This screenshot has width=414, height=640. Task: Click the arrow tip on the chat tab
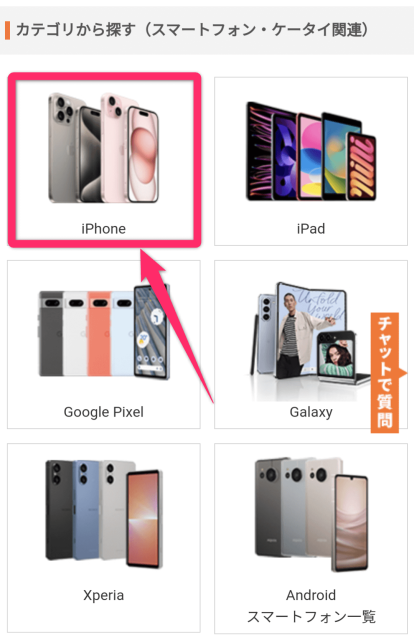[x=403, y=373]
